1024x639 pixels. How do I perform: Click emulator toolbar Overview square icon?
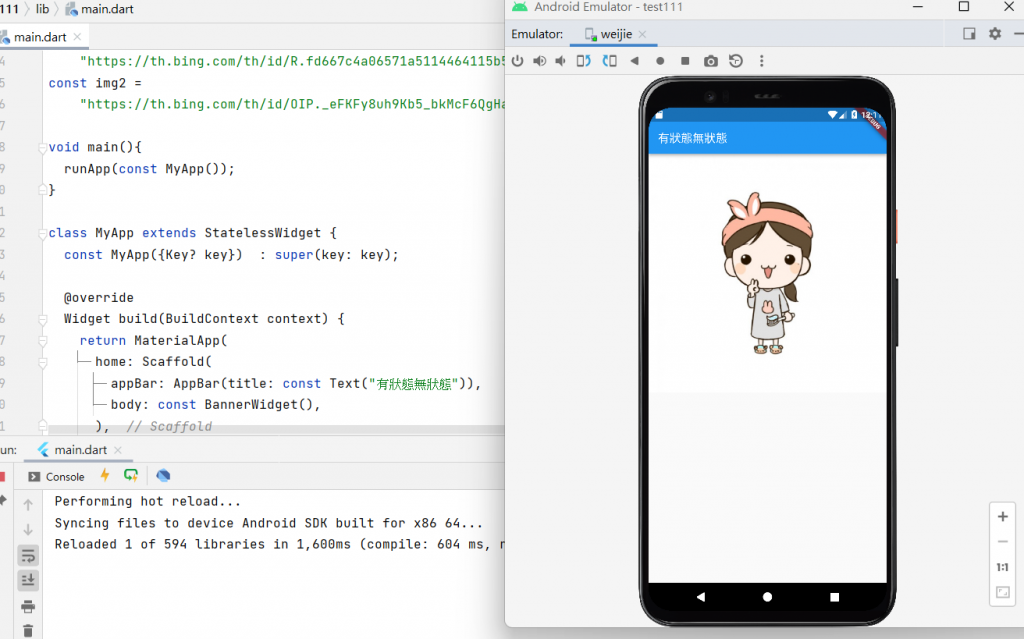[x=685, y=61]
